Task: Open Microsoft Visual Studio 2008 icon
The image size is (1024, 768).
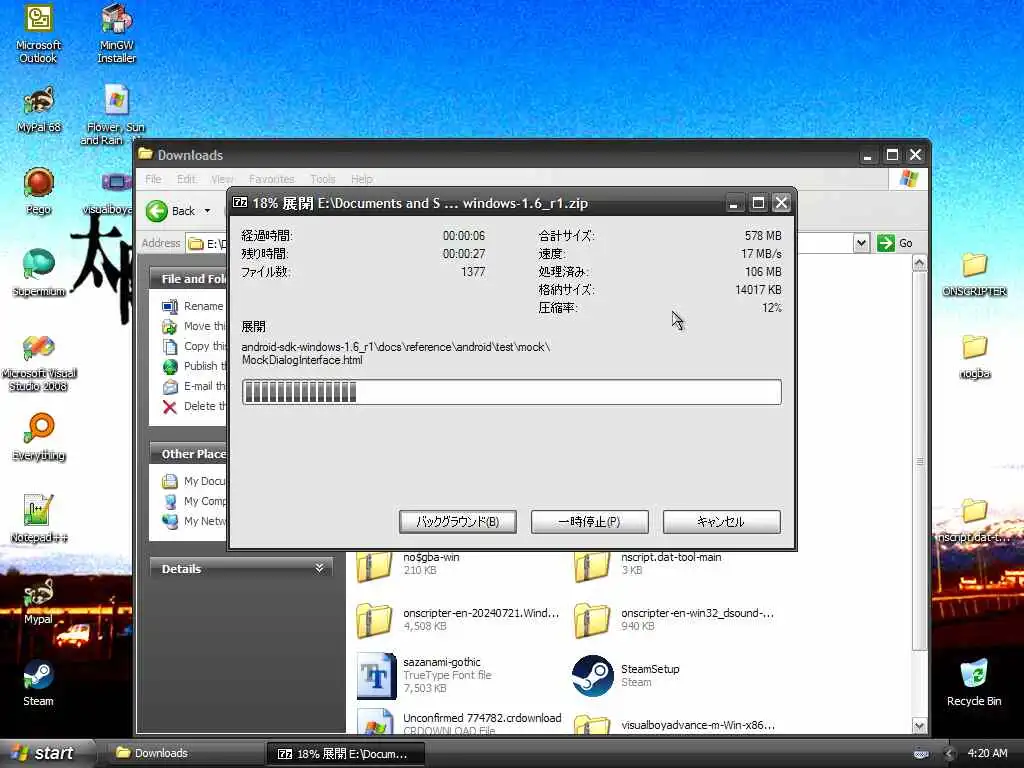Action: (39, 362)
